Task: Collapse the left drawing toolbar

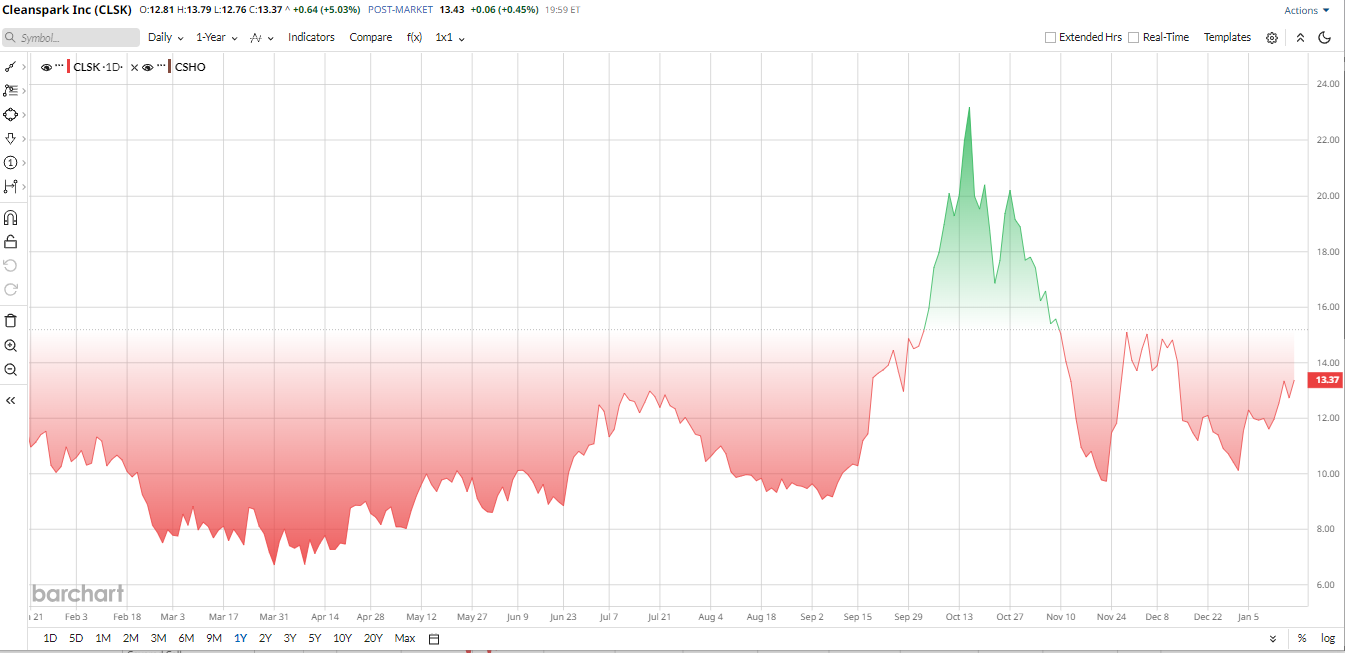Action: (11, 400)
